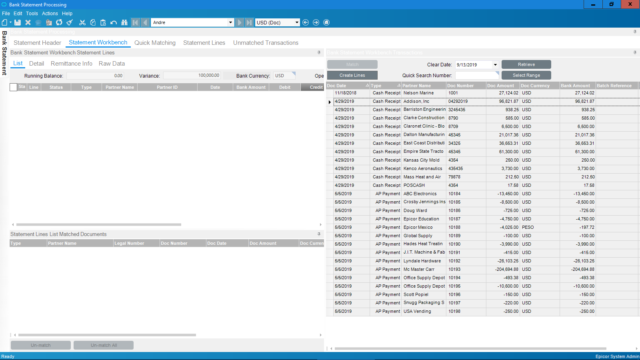Sort by Doc Amount column header
Viewport: 640px width, 360px height.
click(x=502, y=86)
